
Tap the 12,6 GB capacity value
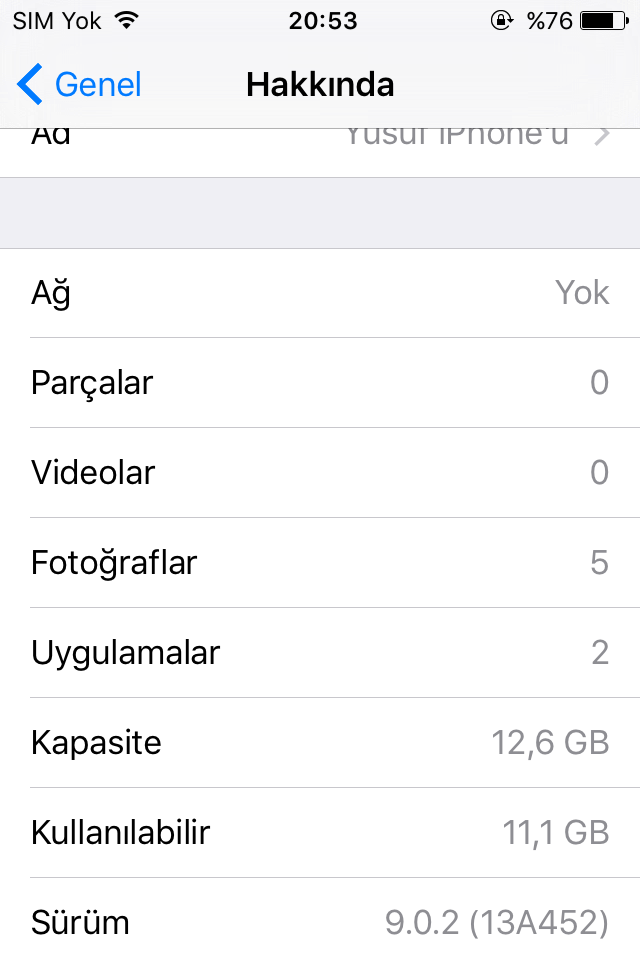coord(550,743)
